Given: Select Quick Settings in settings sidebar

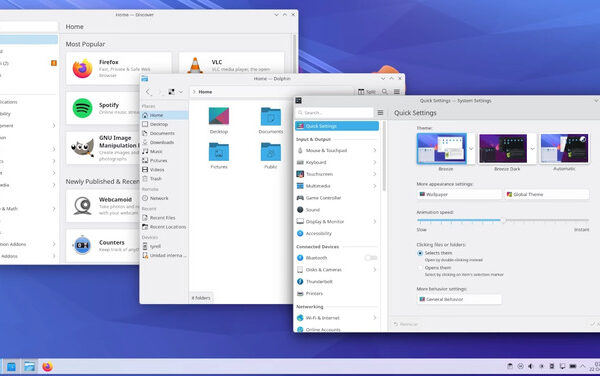Looking at the screenshot, I should coord(337,126).
